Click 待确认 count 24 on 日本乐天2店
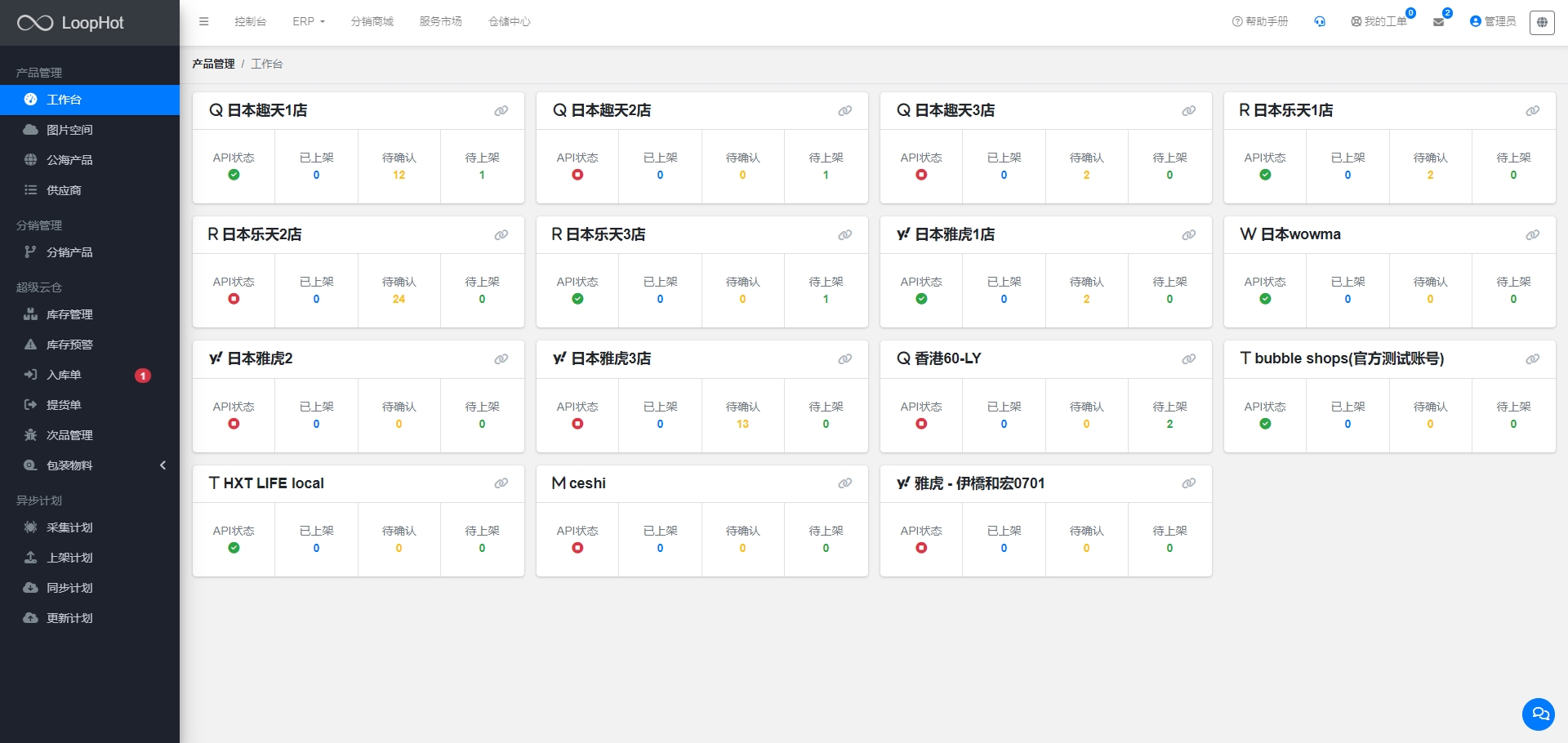 click(x=399, y=300)
